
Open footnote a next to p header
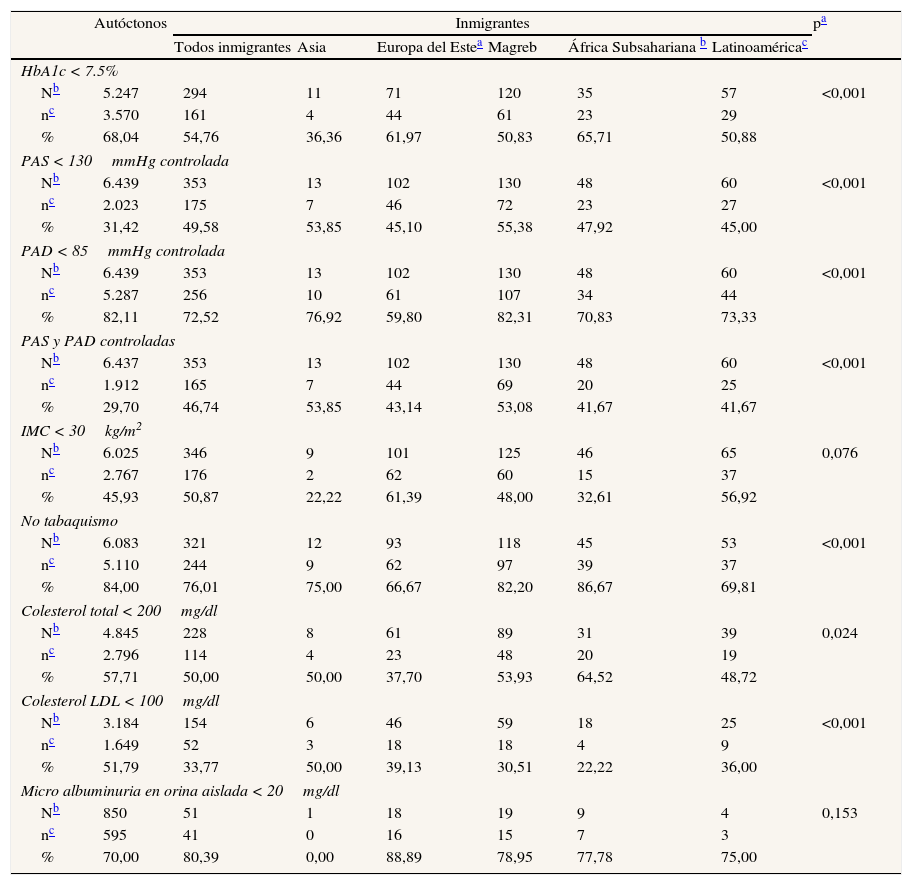point(823,19)
